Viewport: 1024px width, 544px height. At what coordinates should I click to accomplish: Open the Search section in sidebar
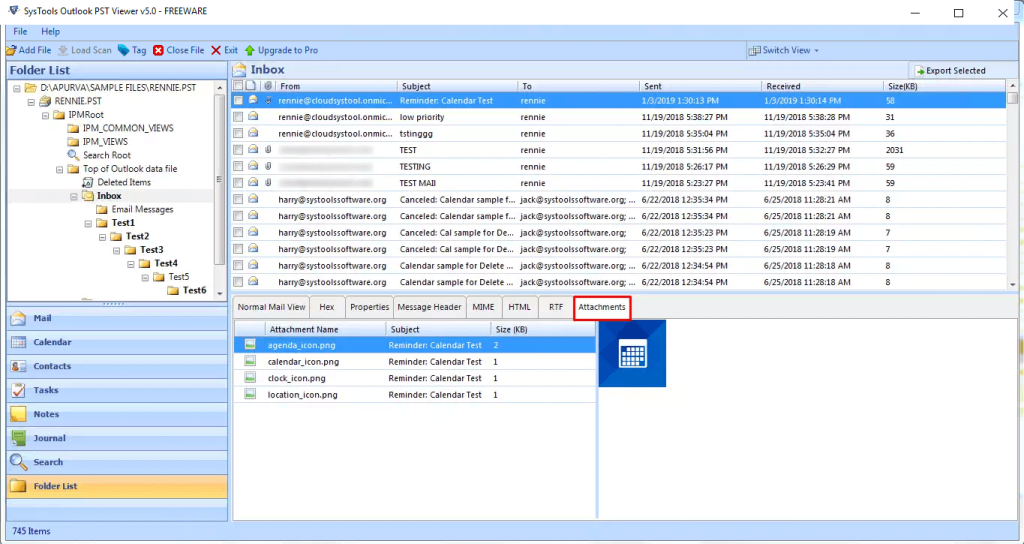[x=118, y=462]
